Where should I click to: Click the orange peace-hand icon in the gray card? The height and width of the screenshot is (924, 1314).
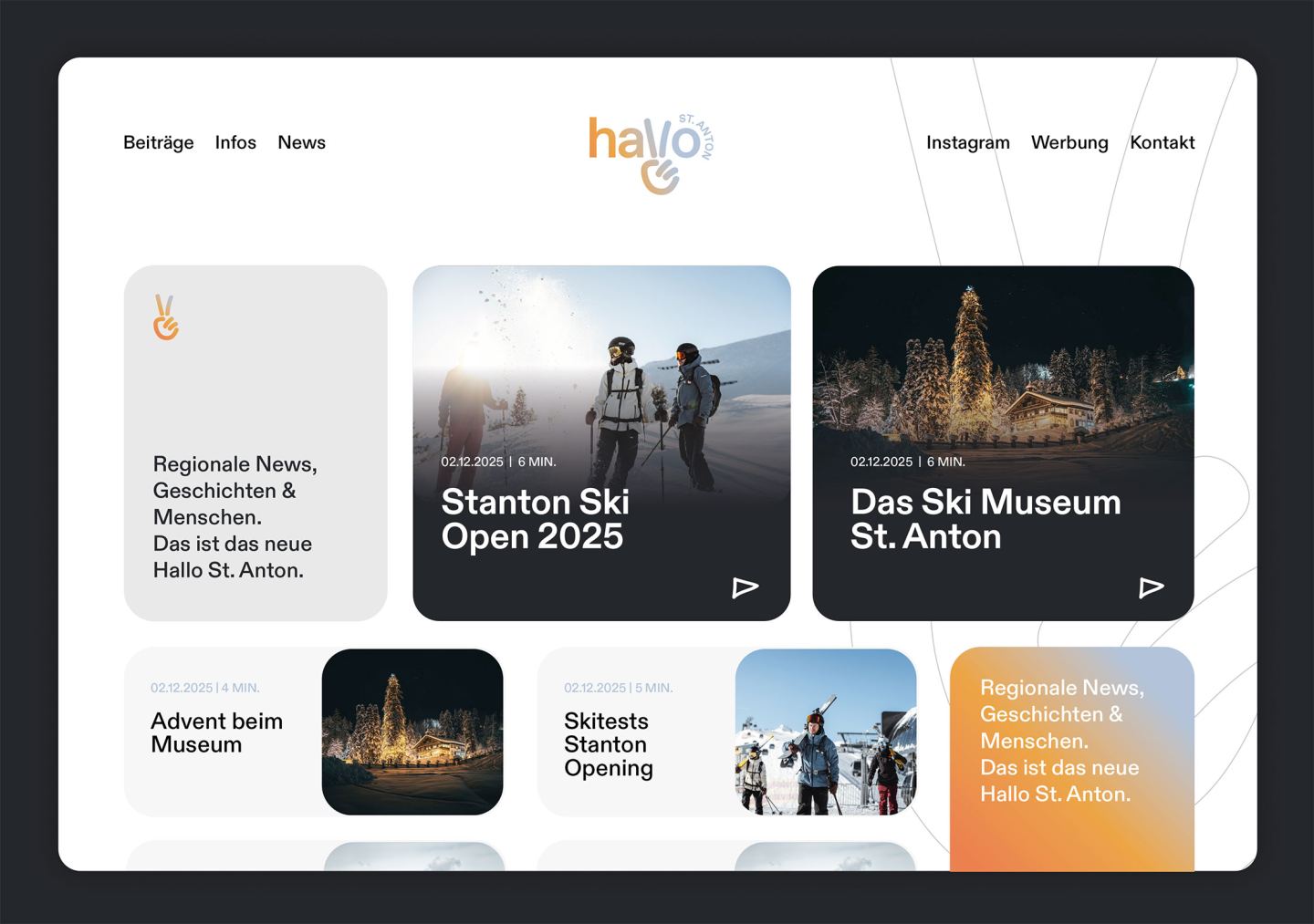(x=165, y=317)
